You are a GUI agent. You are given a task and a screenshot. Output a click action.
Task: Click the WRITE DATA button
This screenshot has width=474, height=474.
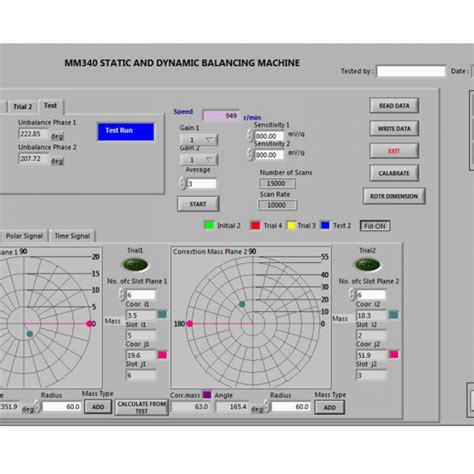coord(394,128)
